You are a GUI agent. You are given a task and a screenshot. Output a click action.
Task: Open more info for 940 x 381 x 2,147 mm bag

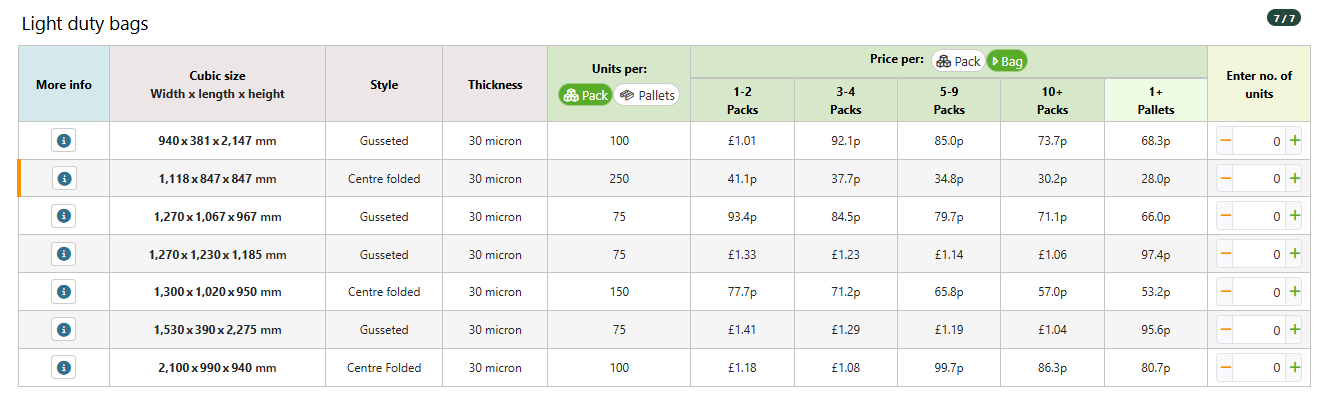[64, 141]
